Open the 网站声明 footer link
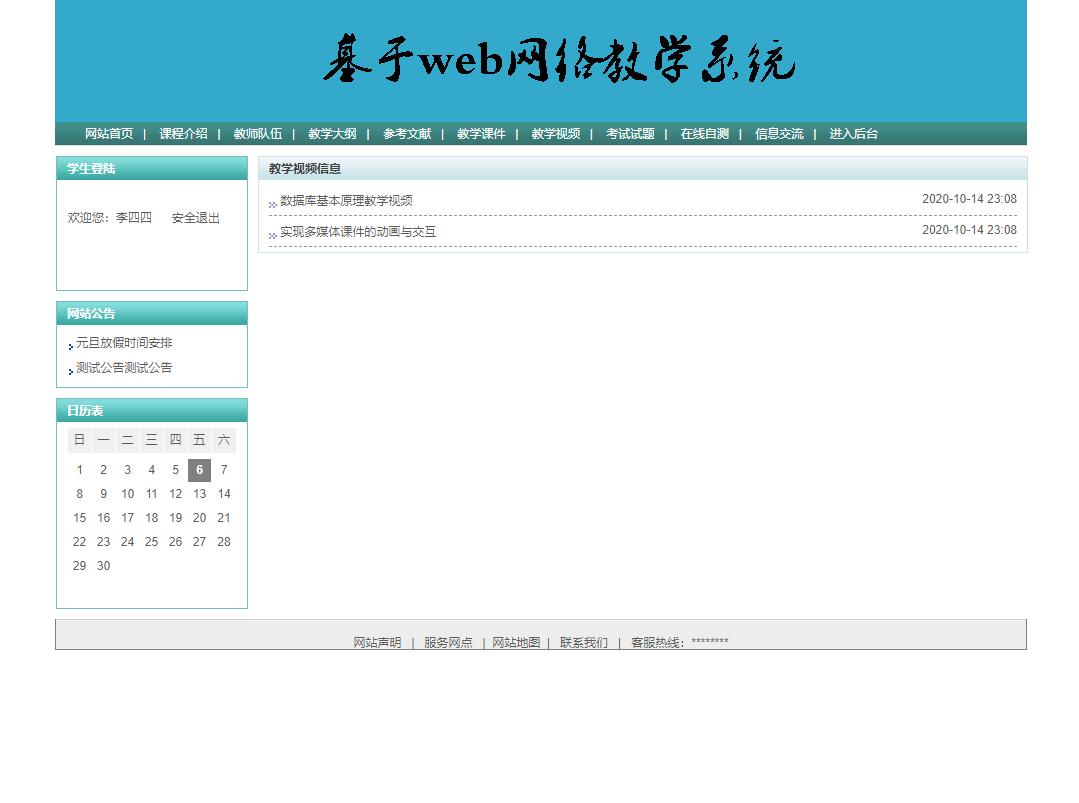The height and width of the screenshot is (803, 1079). click(376, 642)
